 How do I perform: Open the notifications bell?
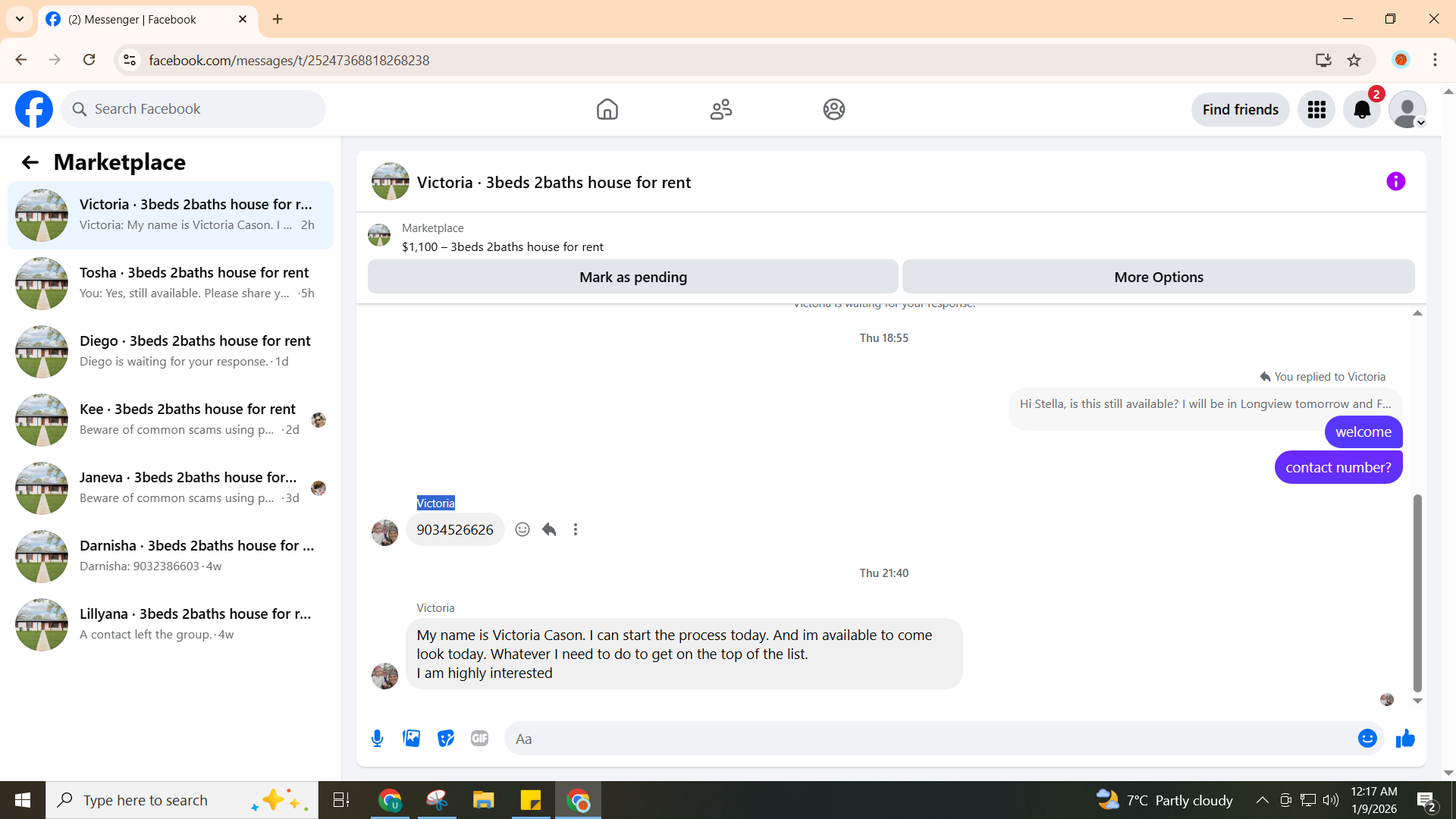[x=1362, y=110]
